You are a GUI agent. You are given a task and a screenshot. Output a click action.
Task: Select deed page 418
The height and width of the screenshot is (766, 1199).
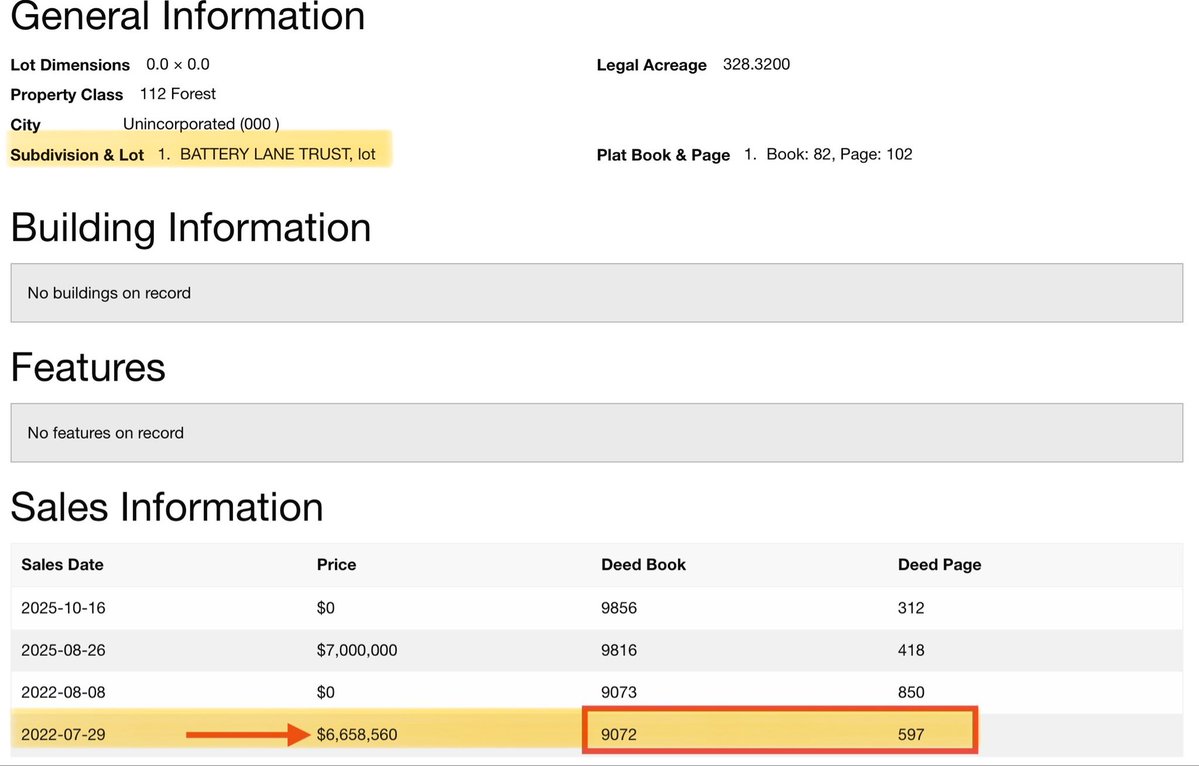tap(911, 650)
